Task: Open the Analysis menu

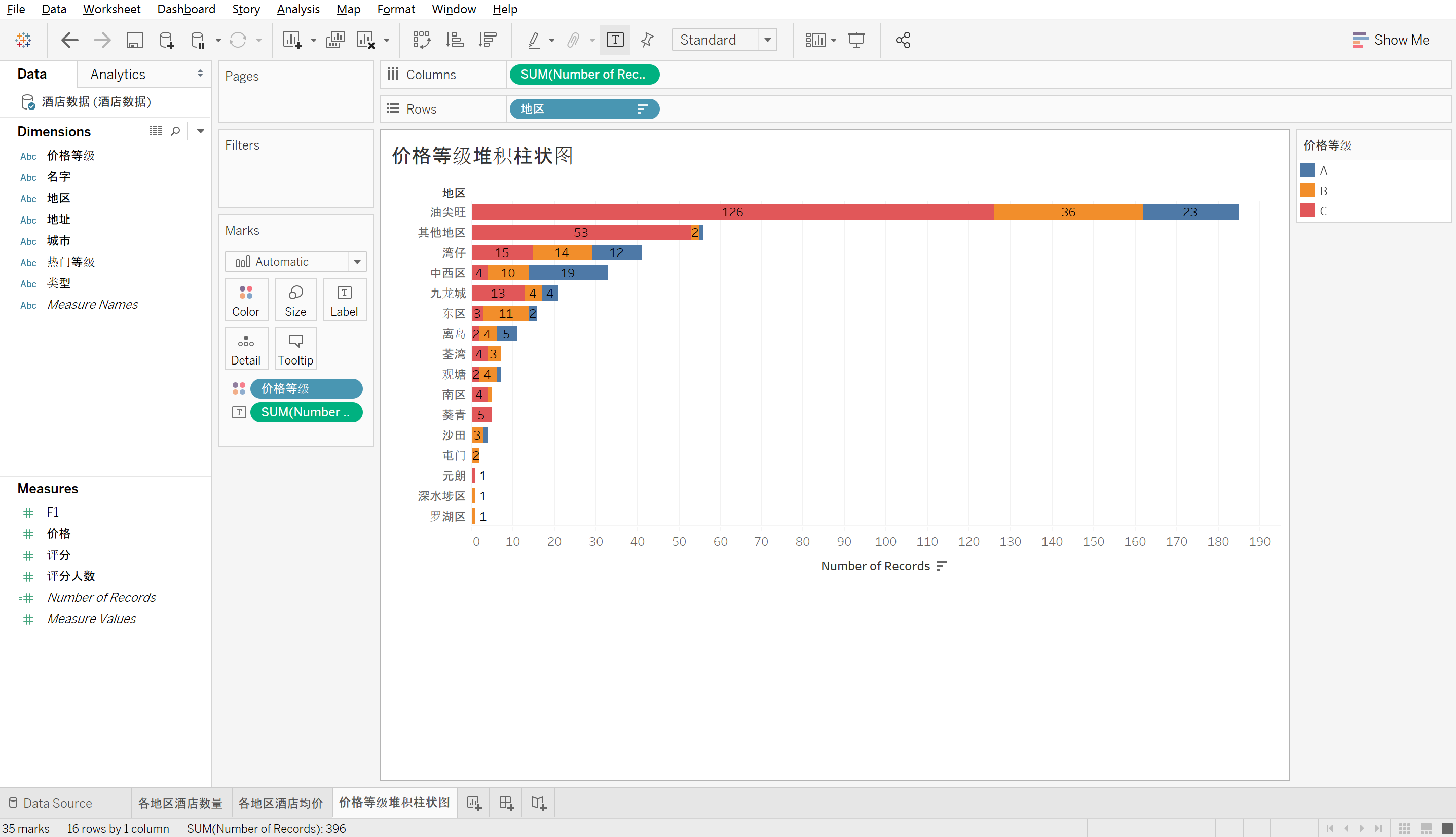Action: (x=297, y=9)
